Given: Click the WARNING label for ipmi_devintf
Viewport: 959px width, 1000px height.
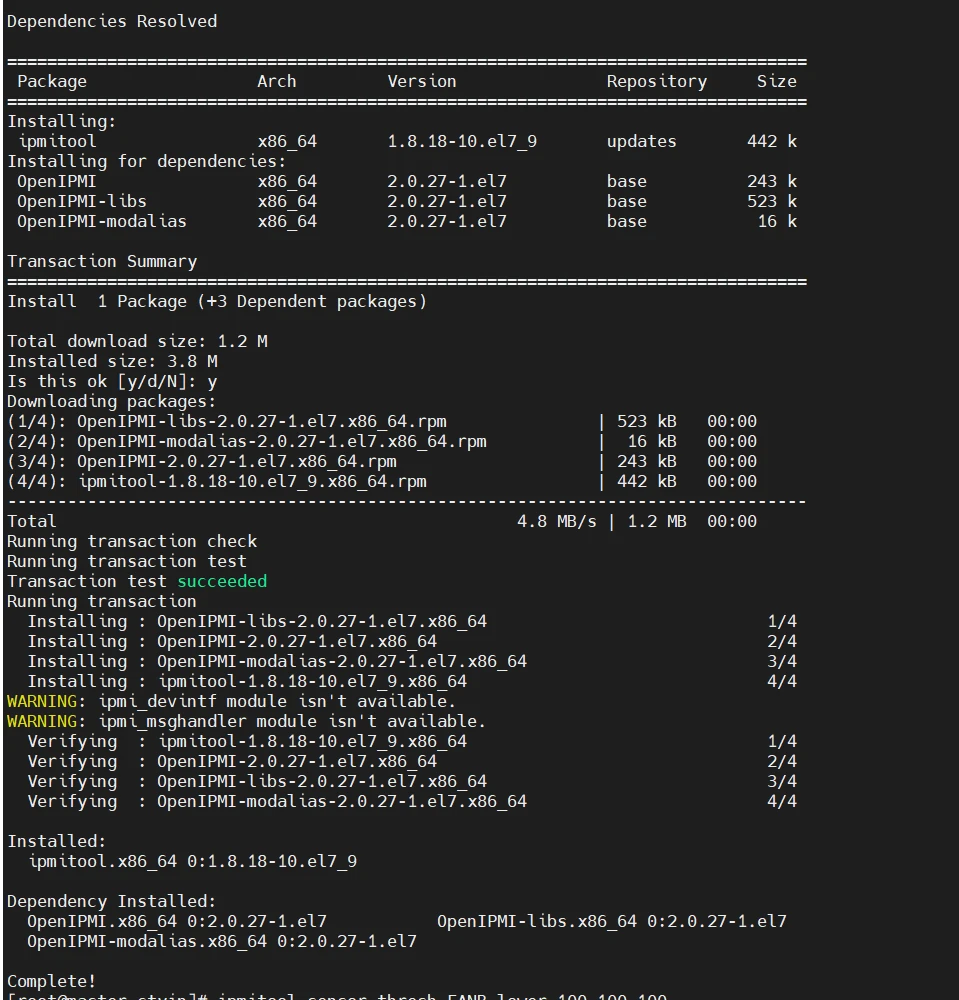Looking at the screenshot, I should pos(42,701).
